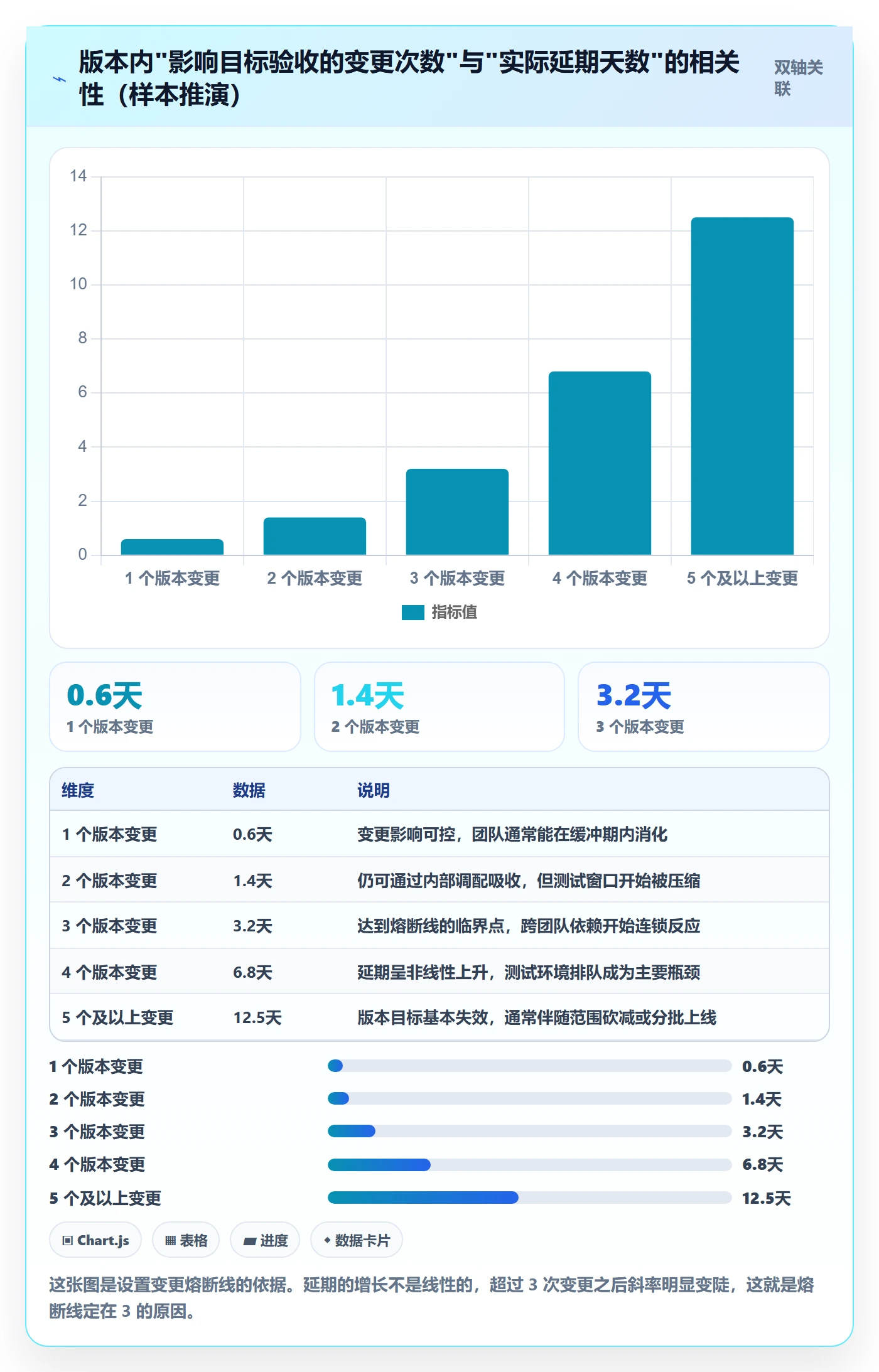Click the chart title text in the header

(409, 78)
